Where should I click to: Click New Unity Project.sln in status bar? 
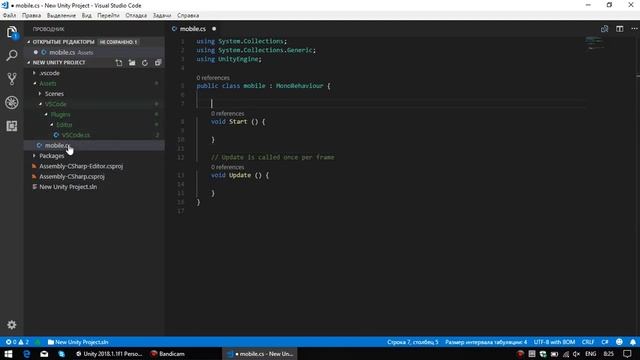pyautogui.click(x=78, y=342)
